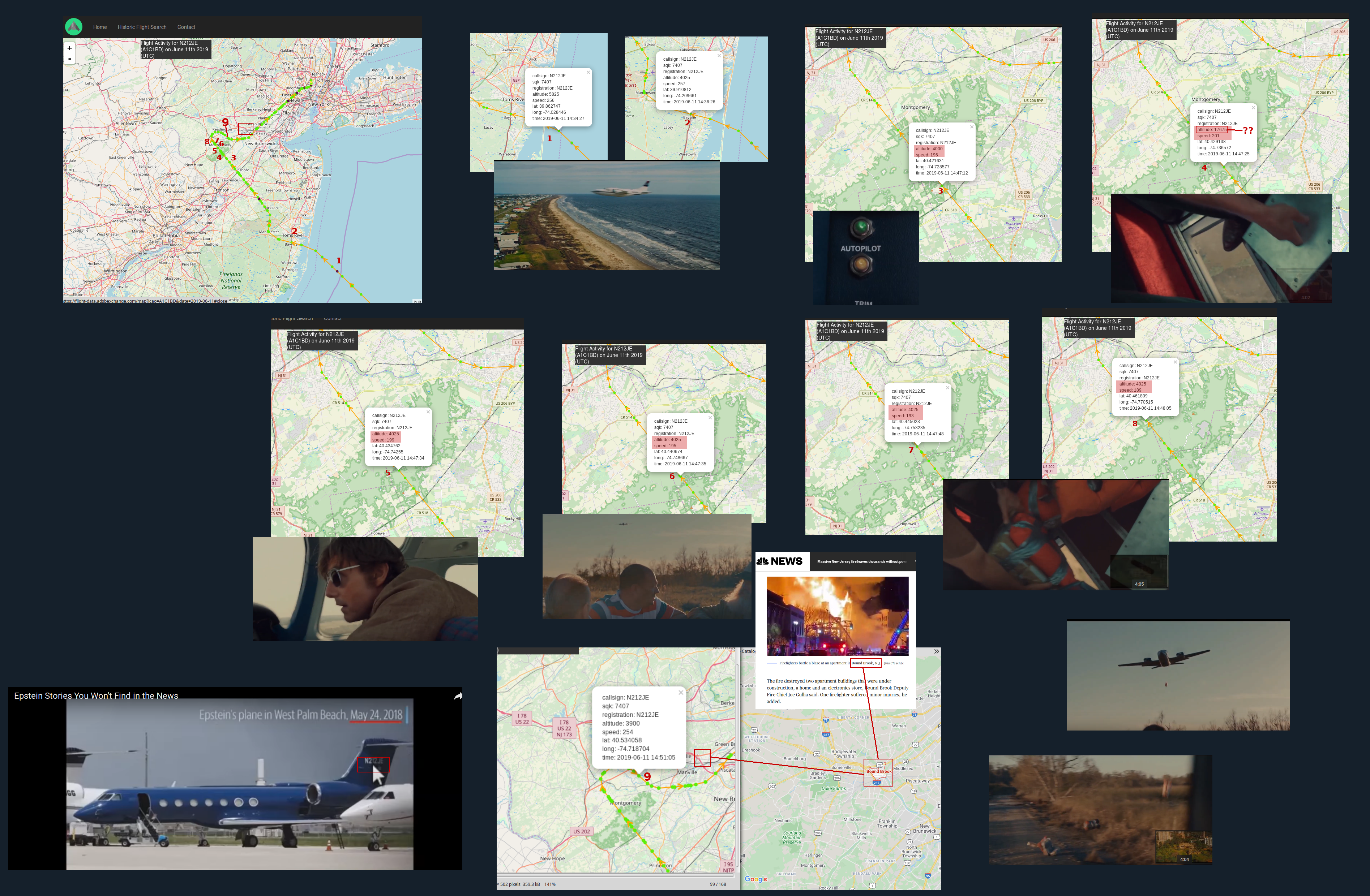Select the Catalog tab in the image viewer
The width and height of the screenshot is (1370, 896).
tap(748, 651)
